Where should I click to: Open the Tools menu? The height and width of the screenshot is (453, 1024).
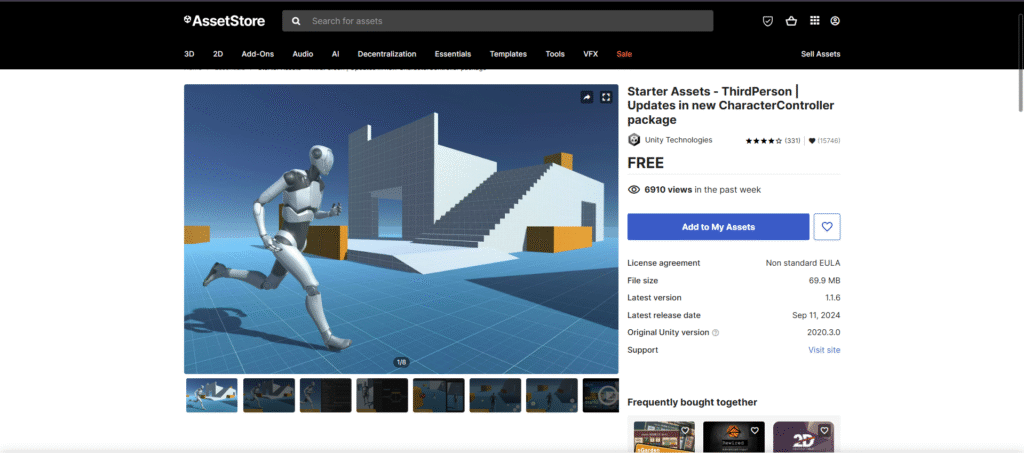pos(555,54)
